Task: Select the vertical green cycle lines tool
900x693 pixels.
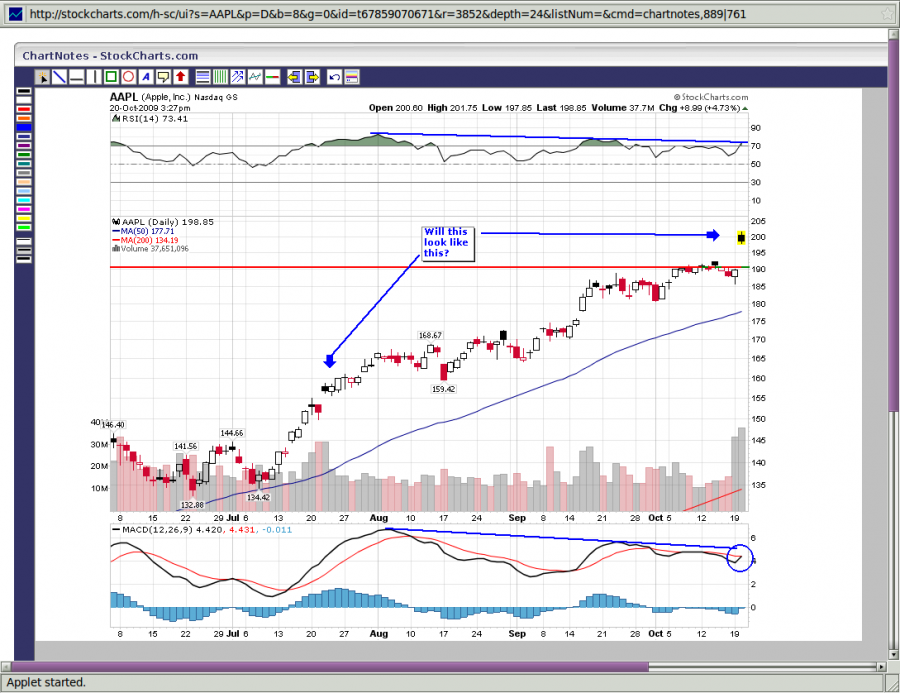Action: coord(220,76)
